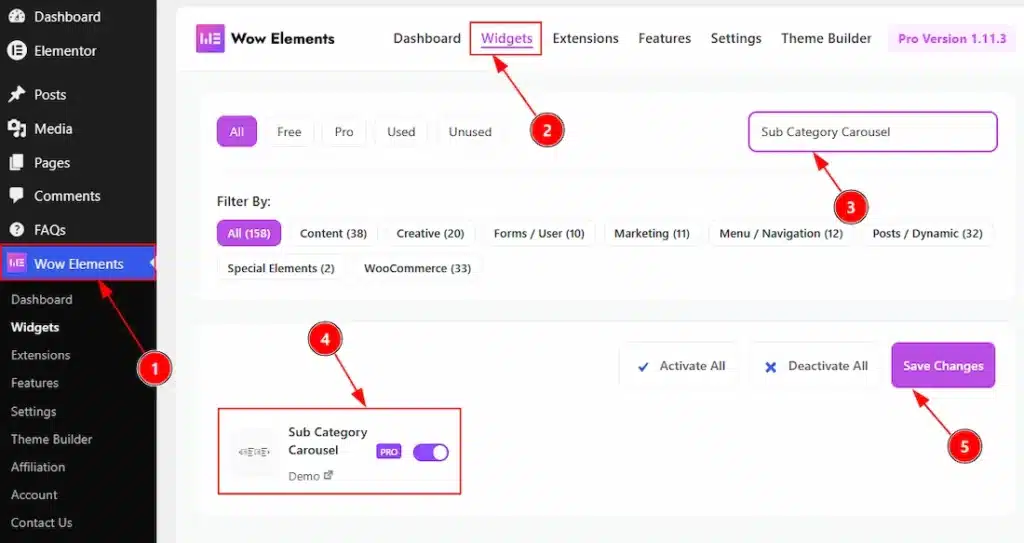This screenshot has height=543, width=1024.
Task: Click the Pro Version 1.11.3 badge
Action: coord(952,39)
